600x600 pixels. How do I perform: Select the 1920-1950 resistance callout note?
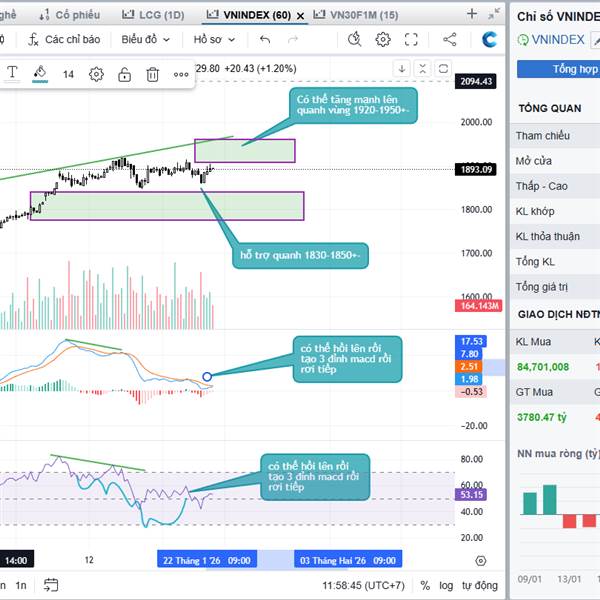pyautogui.click(x=353, y=105)
